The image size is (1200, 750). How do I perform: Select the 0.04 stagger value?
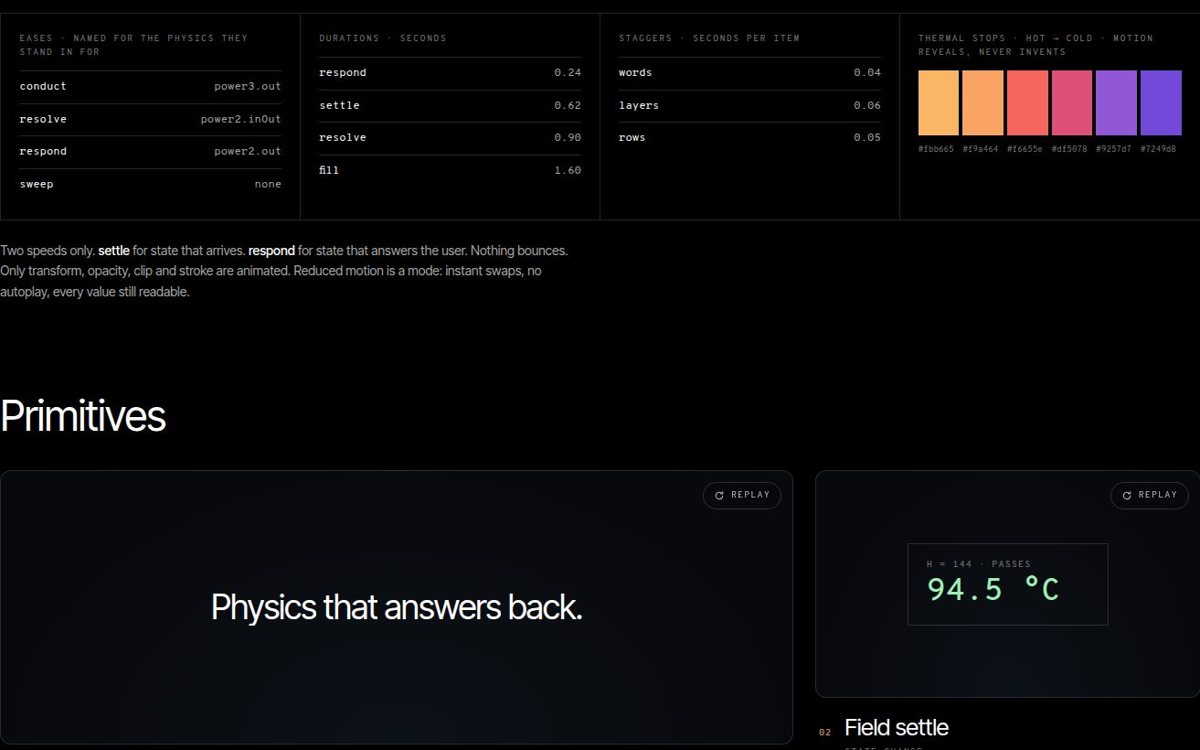(868, 72)
